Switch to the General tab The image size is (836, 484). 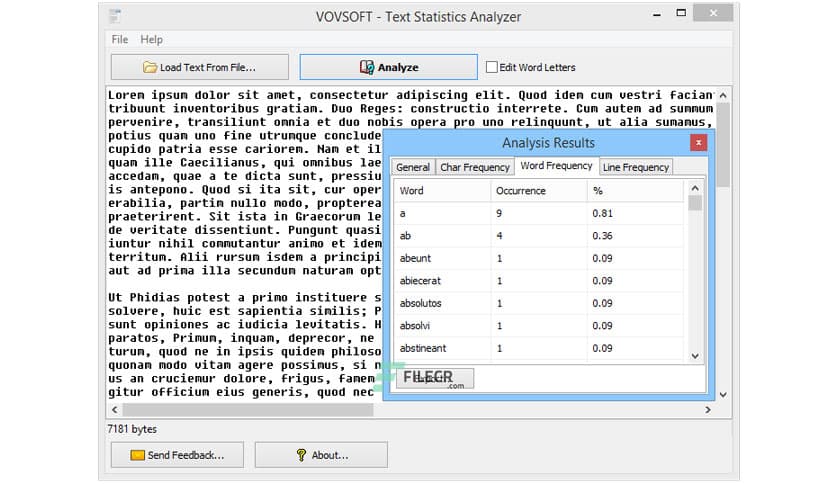click(413, 167)
